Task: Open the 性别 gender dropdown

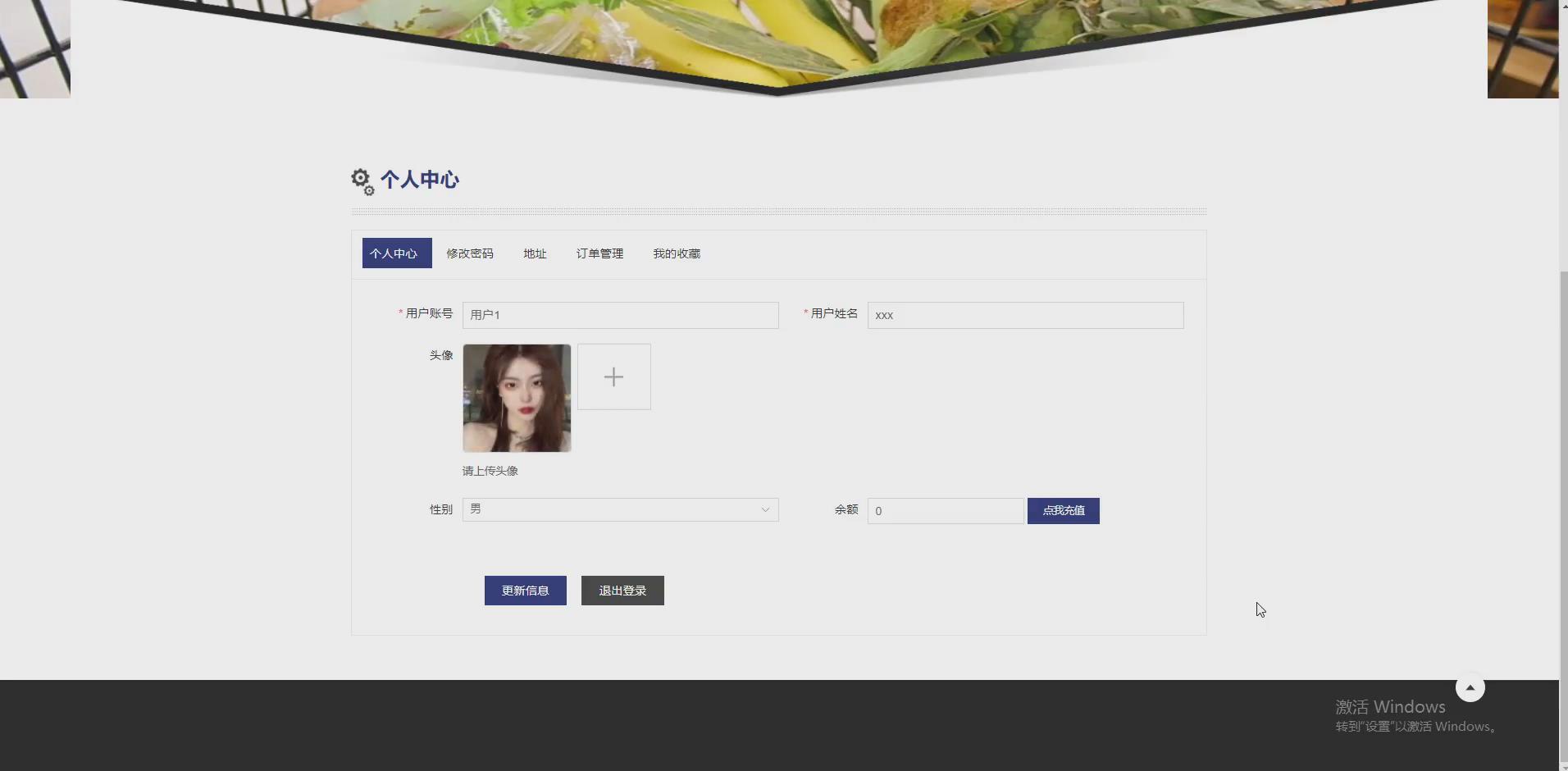Action: 621,509
